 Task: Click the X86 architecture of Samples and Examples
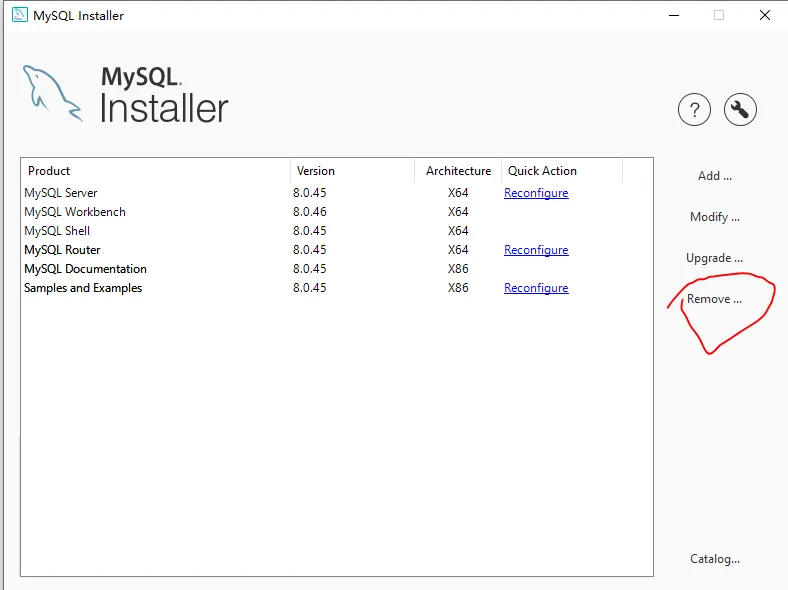point(458,288)
